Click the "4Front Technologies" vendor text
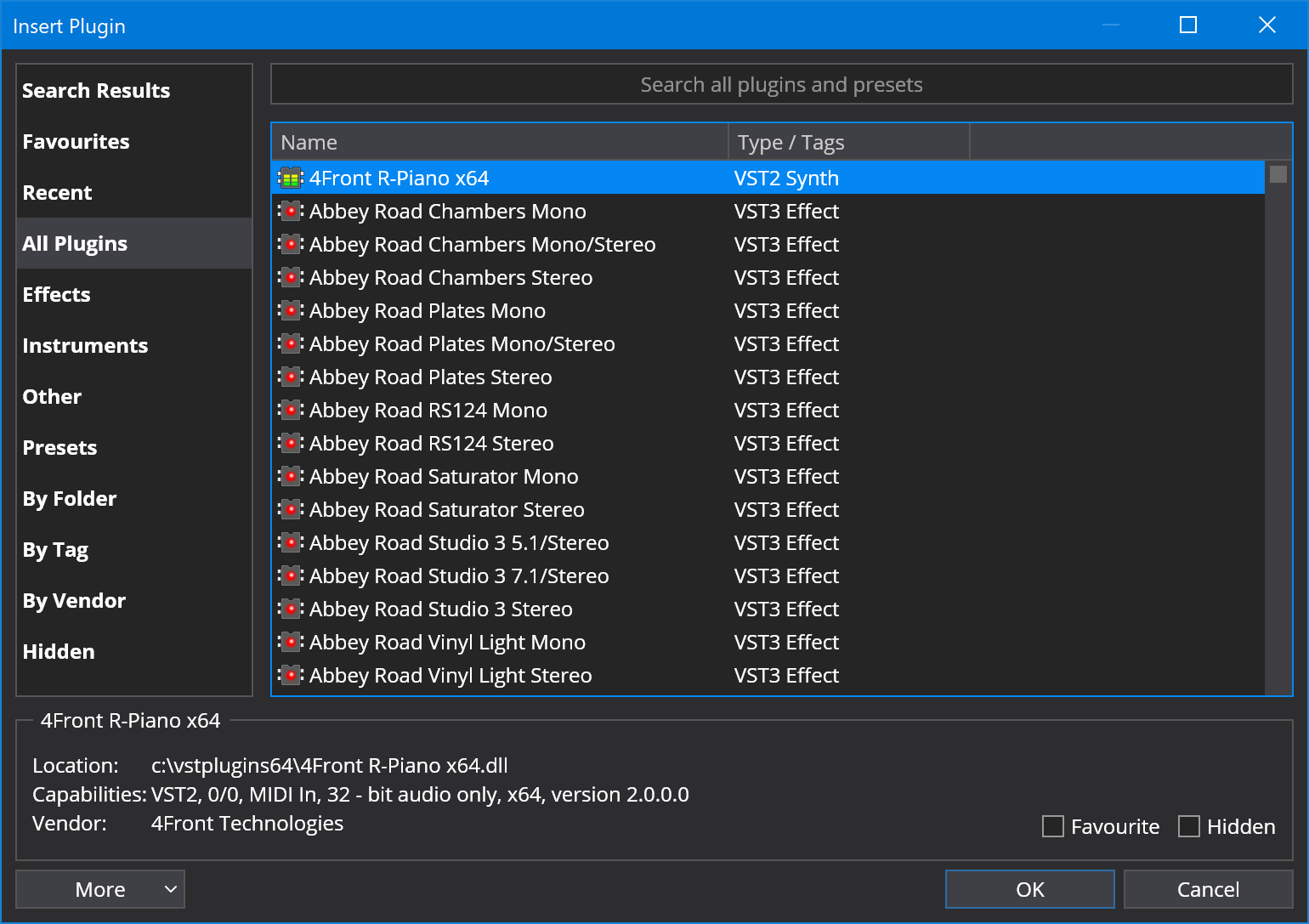The height and width of the screenshot is (924, 1309). tap(247, 823)
